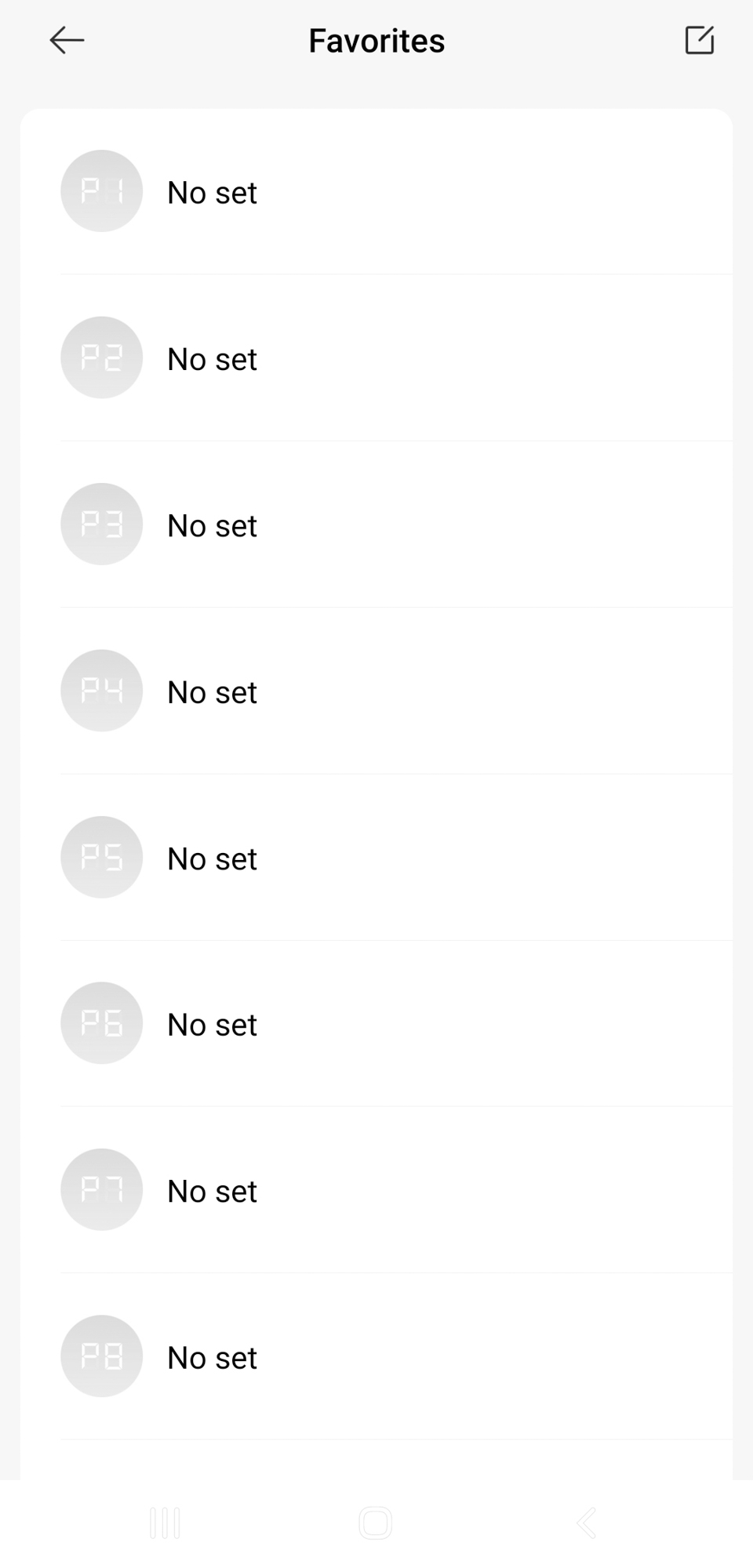Tap the back arrow in header
The height and width of the screenshot is (1568, 753).
[67, 40]
